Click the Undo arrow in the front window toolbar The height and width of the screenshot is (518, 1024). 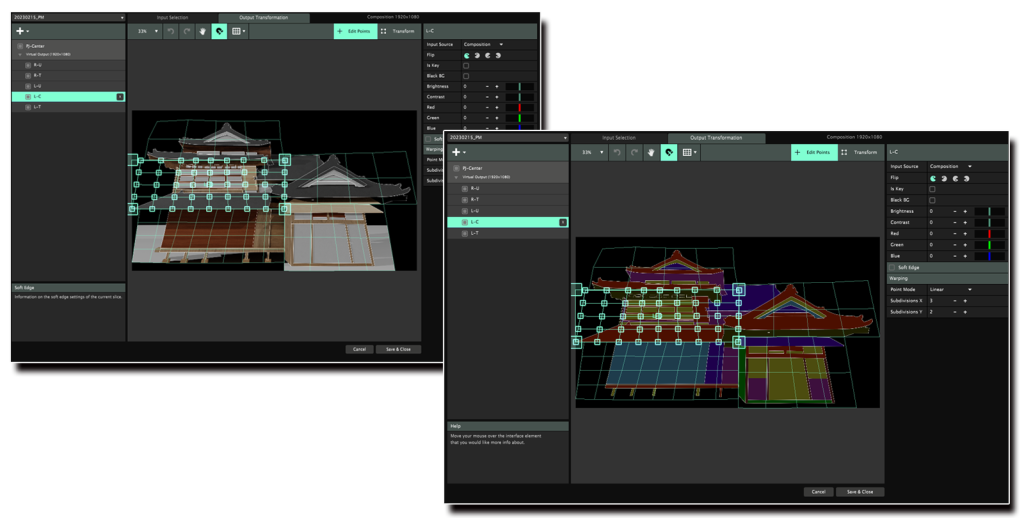pos(618,152)
